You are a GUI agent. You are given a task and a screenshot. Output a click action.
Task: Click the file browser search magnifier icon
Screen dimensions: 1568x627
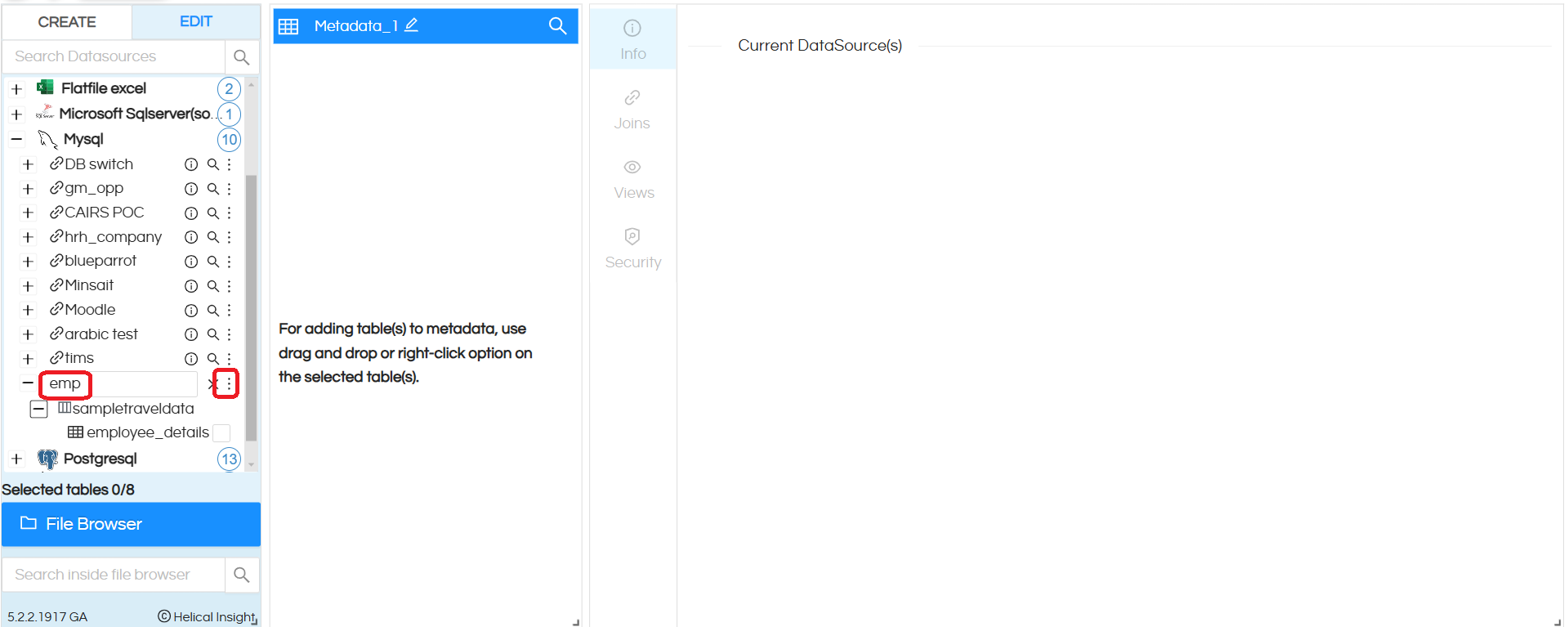242,575
